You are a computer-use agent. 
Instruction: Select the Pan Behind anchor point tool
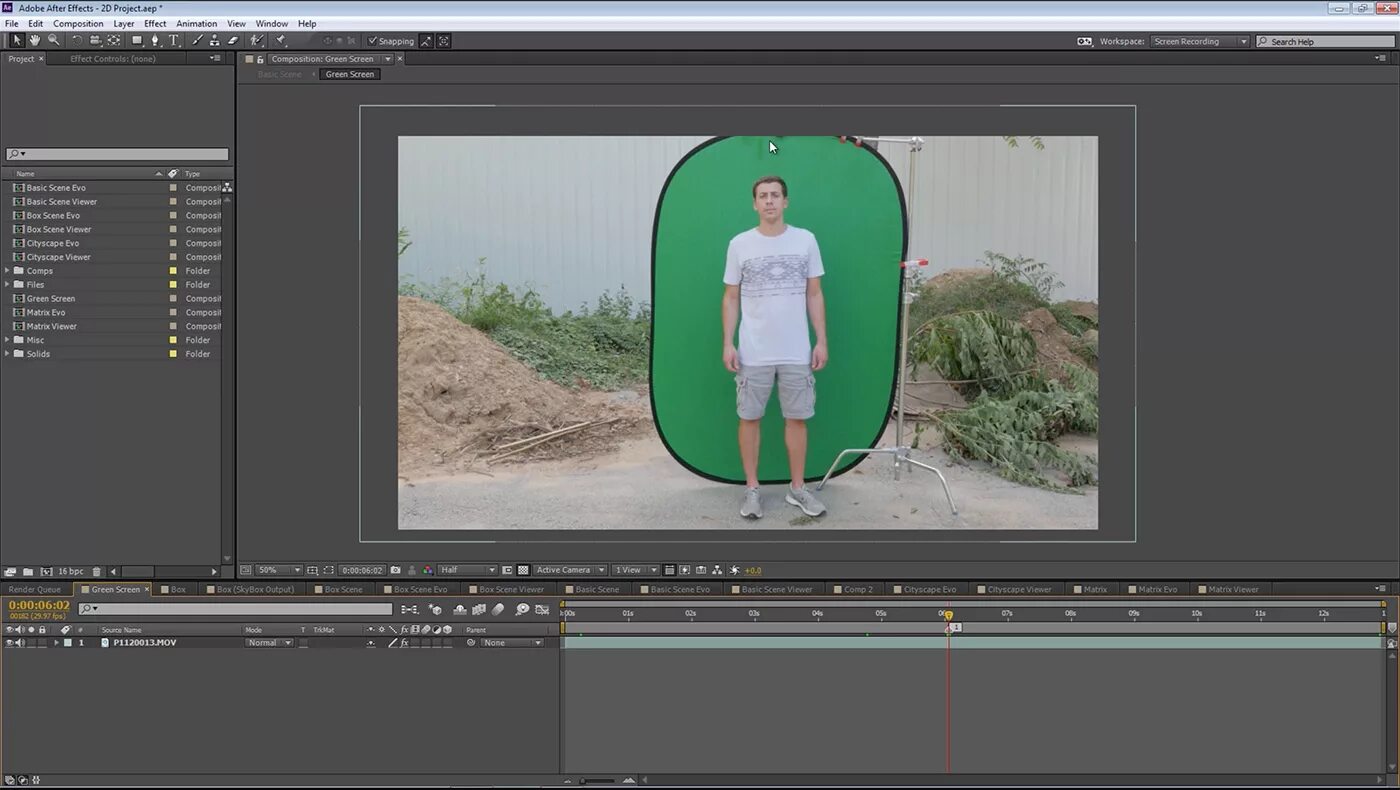113,41
